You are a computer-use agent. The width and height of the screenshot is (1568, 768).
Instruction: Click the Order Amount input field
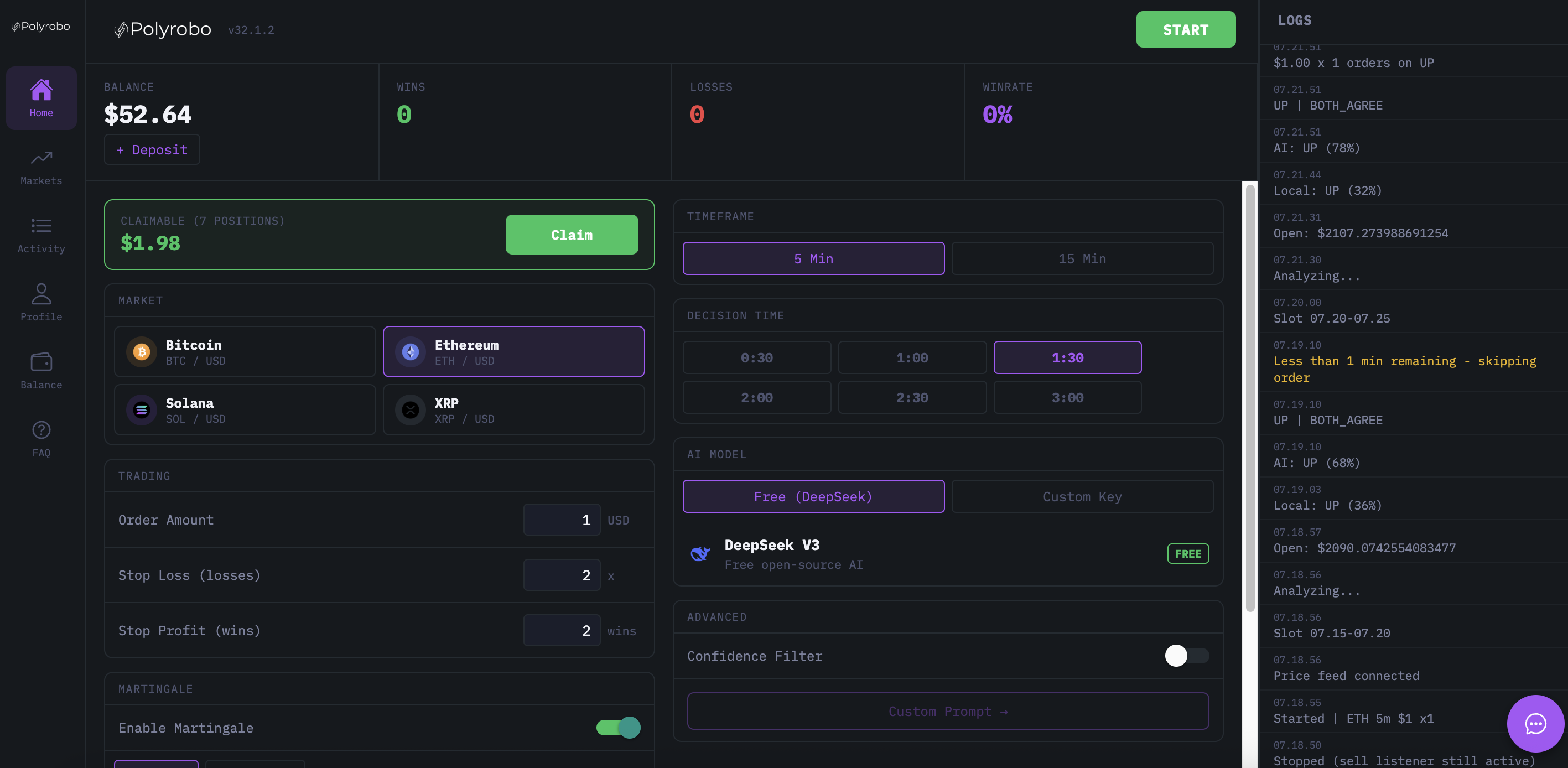[x=561, y=520]
